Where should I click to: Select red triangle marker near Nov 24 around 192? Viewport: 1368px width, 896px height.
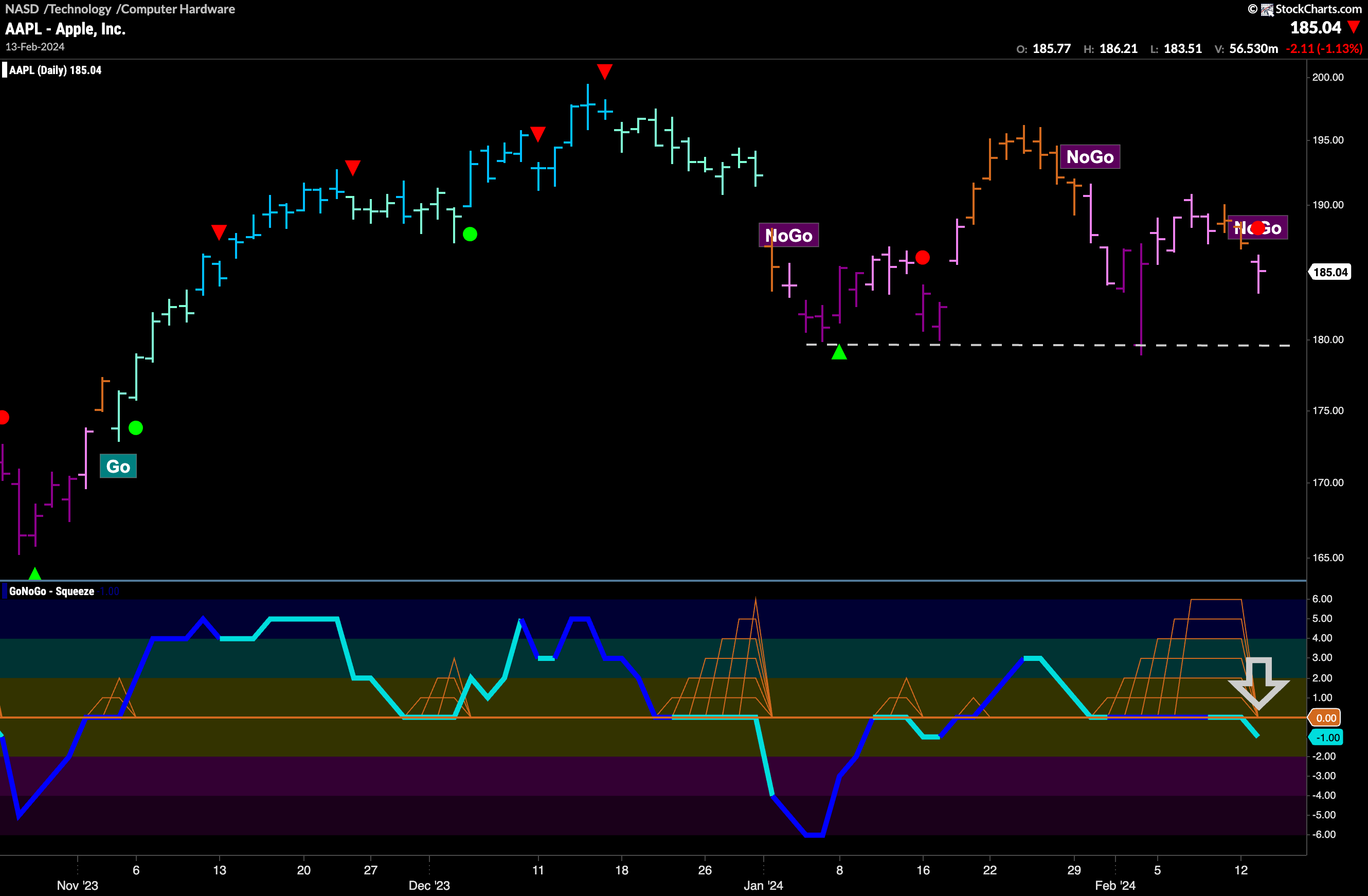(352, 167)
